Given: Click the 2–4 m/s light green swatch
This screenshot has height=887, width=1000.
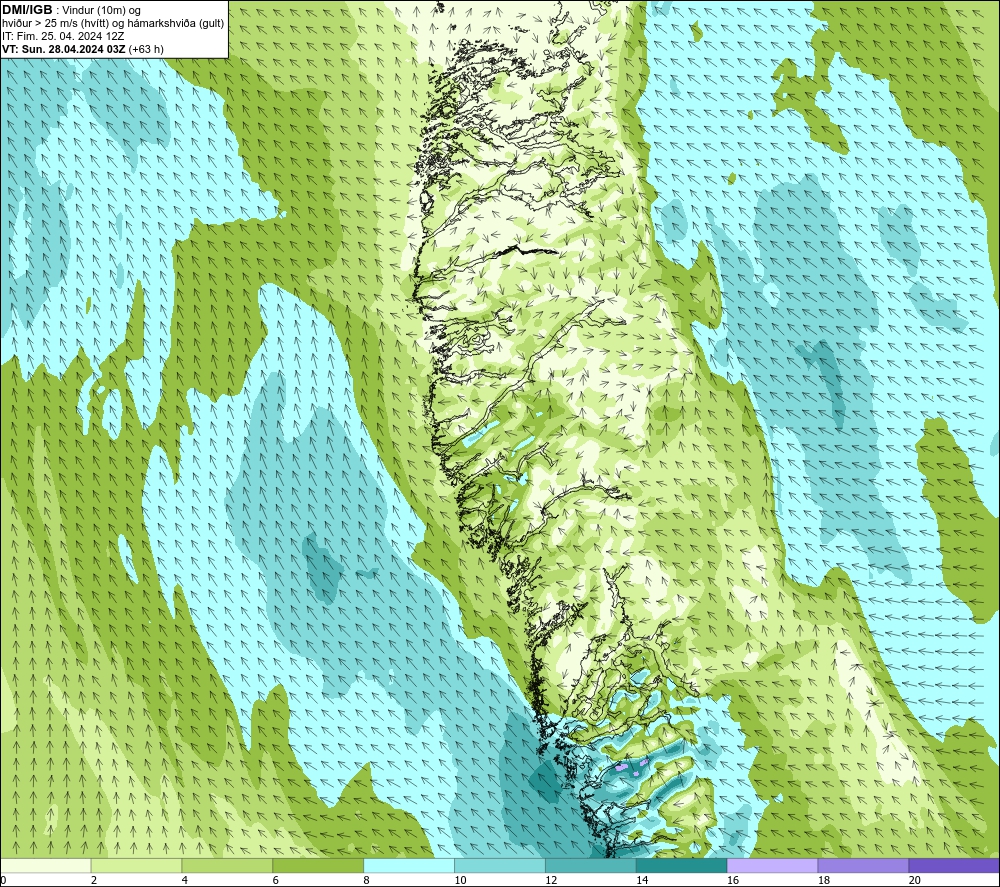Looking at the screenshot, I should click(136, 865).
